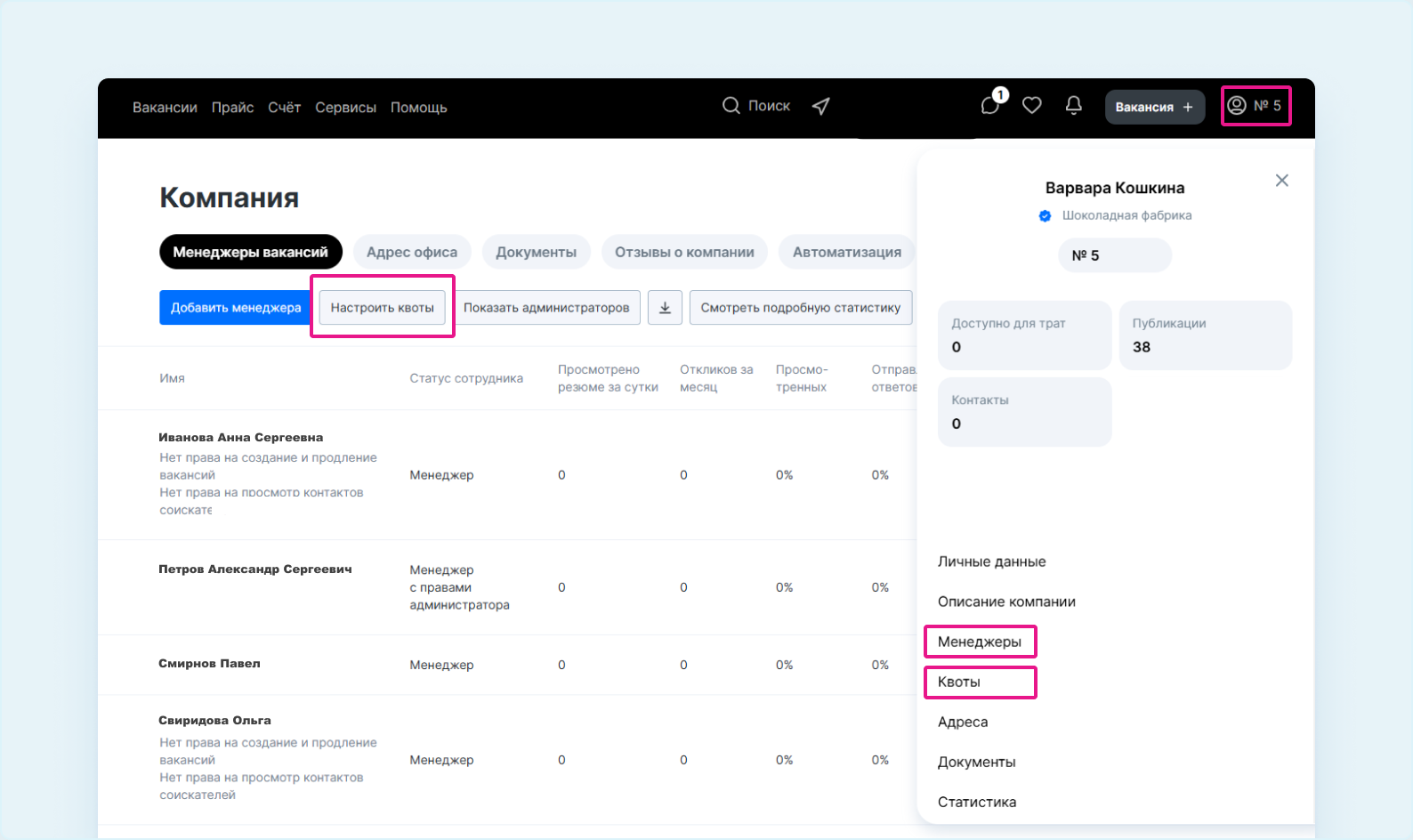The height and width of the screenshot is (840, 1413).
Task: Open Прайс in the top menu
Action: 233,108
